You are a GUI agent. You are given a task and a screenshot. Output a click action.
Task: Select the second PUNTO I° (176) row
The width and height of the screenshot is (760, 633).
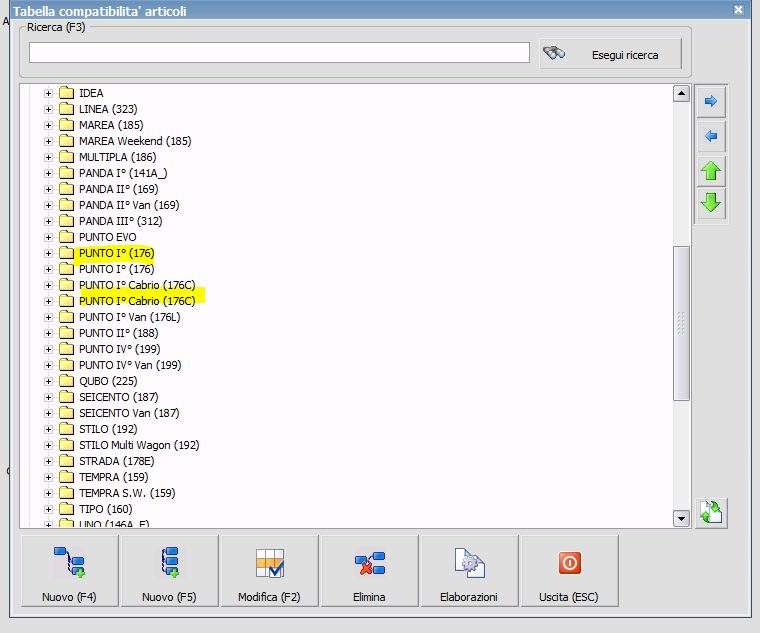(116, 269)
